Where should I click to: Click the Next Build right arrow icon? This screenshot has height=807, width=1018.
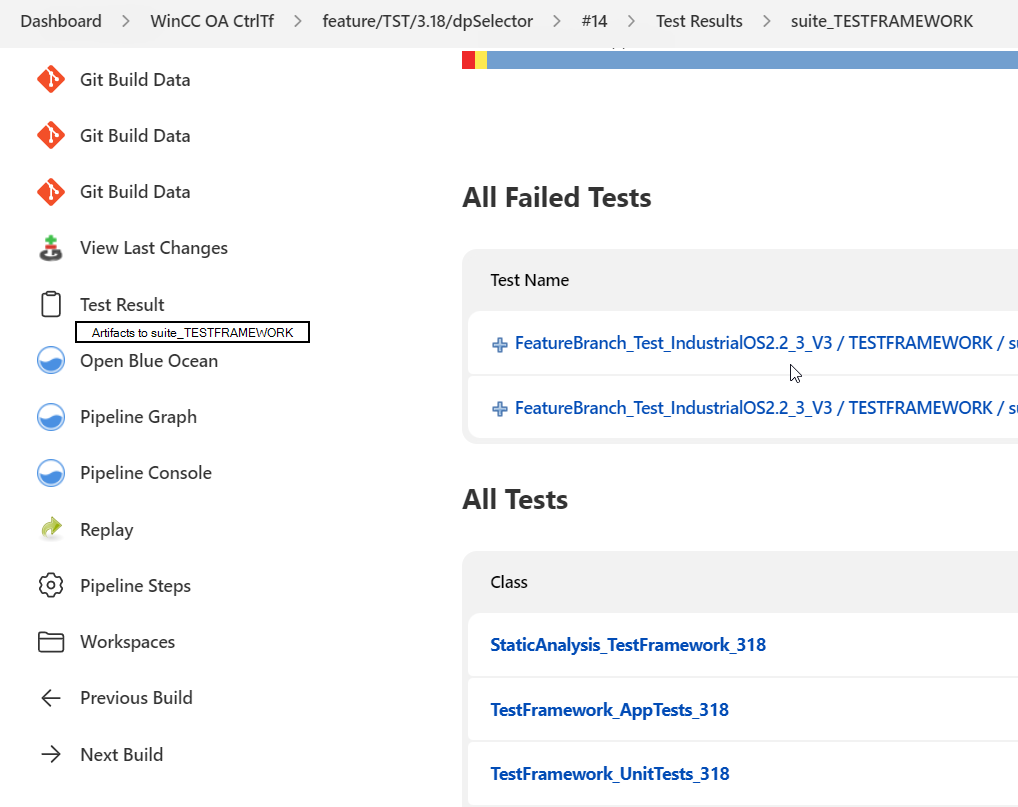(51, 754)
